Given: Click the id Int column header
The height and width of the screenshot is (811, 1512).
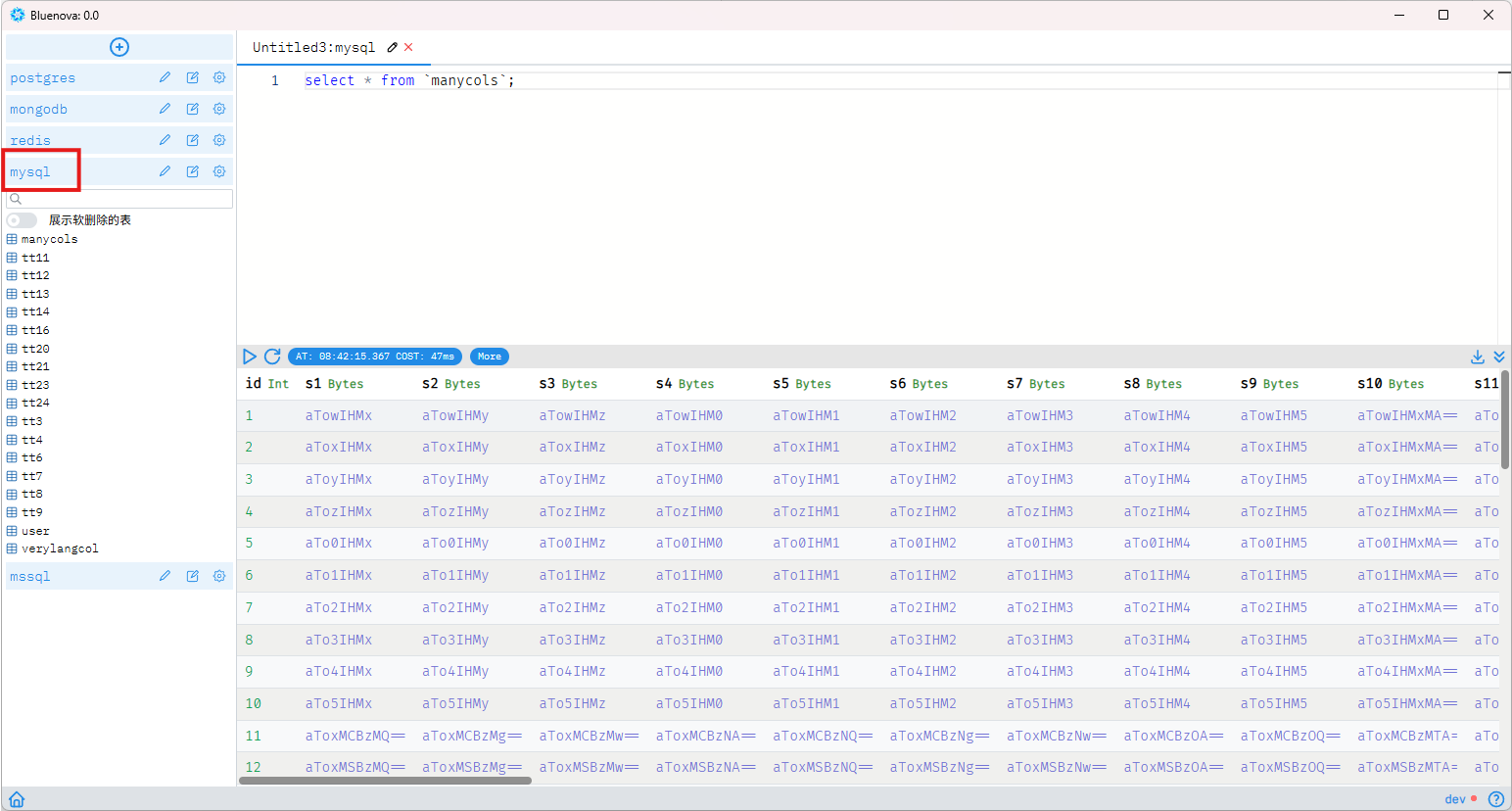Looking at the screenshot, I should click(x=267, y=383).
